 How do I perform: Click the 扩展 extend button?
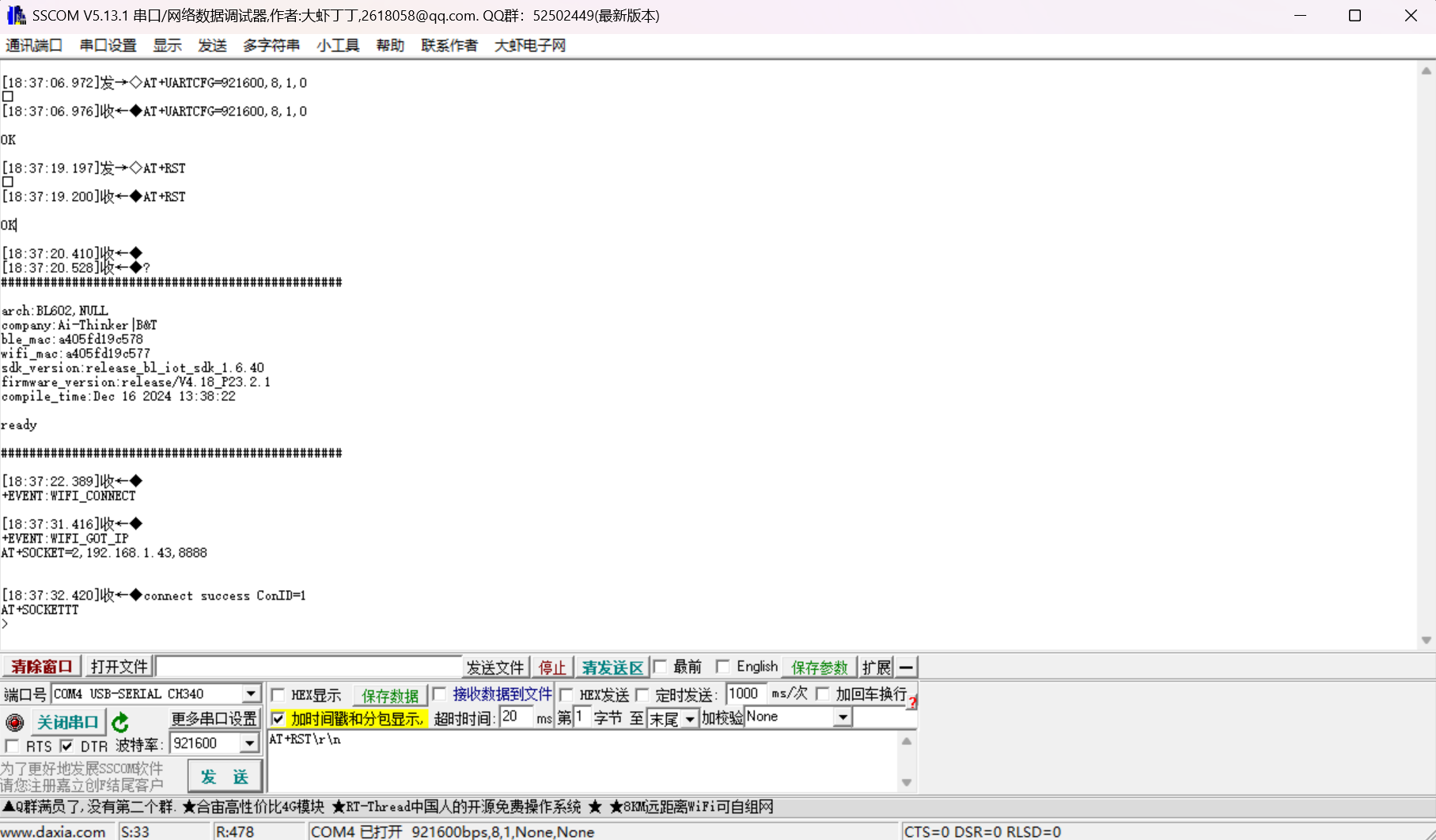(877, 668)
